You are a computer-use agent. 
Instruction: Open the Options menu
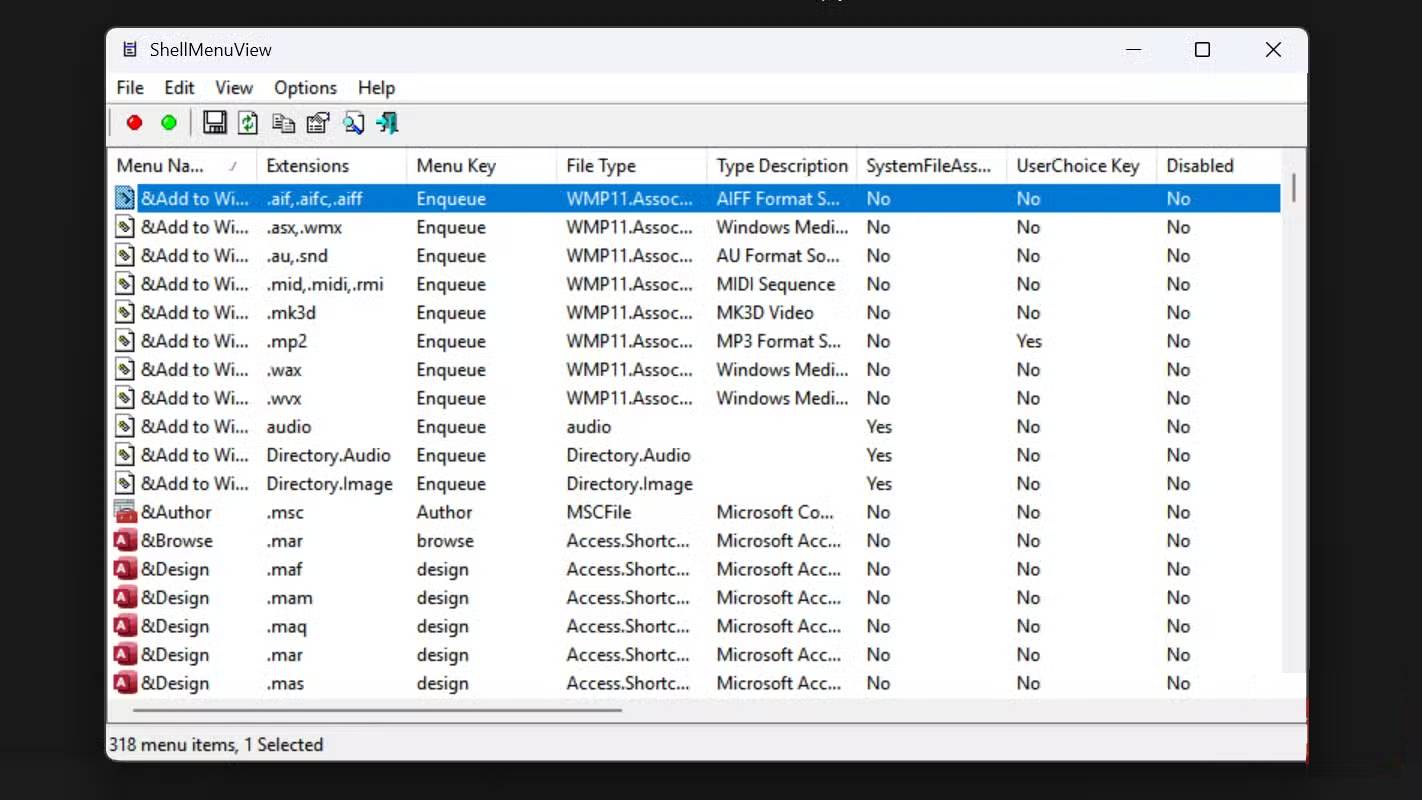tap(305, 88)
